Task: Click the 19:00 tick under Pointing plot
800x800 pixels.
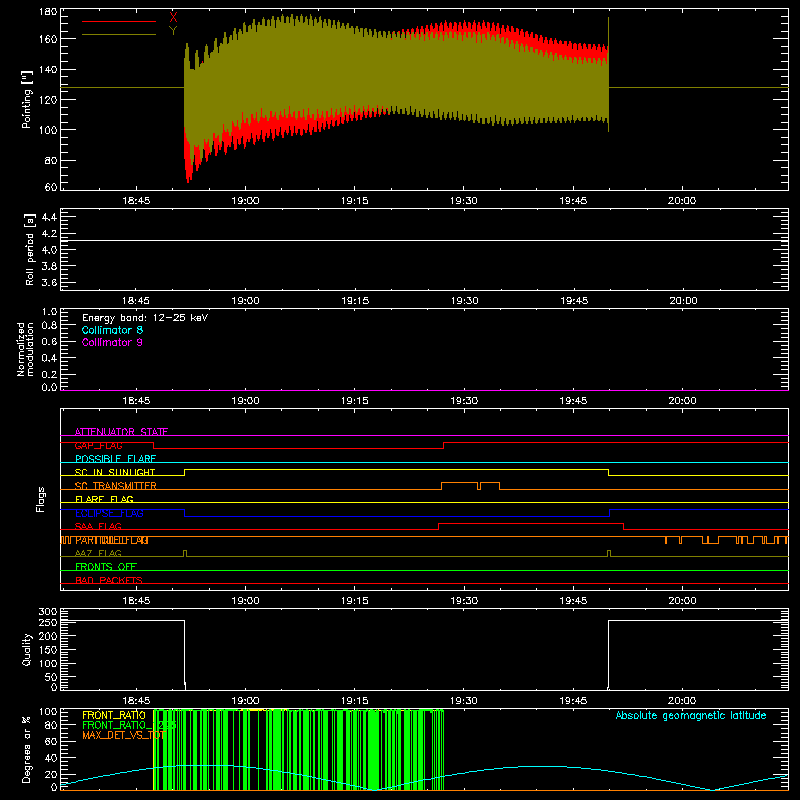Action: [245, 201]
